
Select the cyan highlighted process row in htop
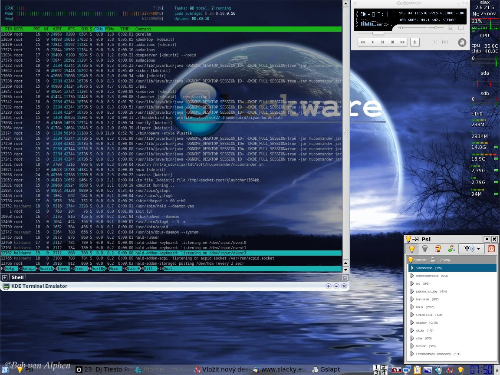tap(171, 253)
